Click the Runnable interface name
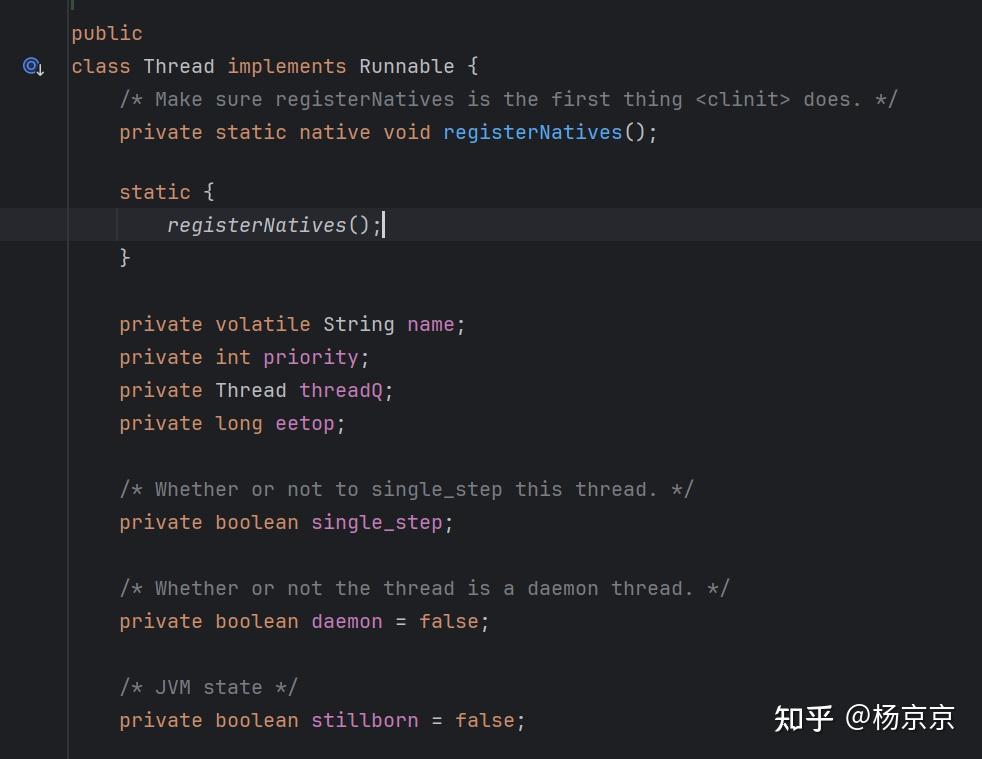Screen dimensions: 982x759 point(406,67)
